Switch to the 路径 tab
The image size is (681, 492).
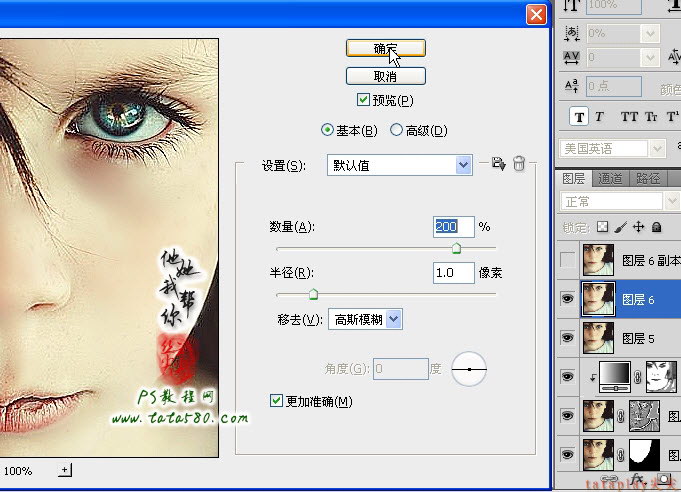tap(648, 178)
